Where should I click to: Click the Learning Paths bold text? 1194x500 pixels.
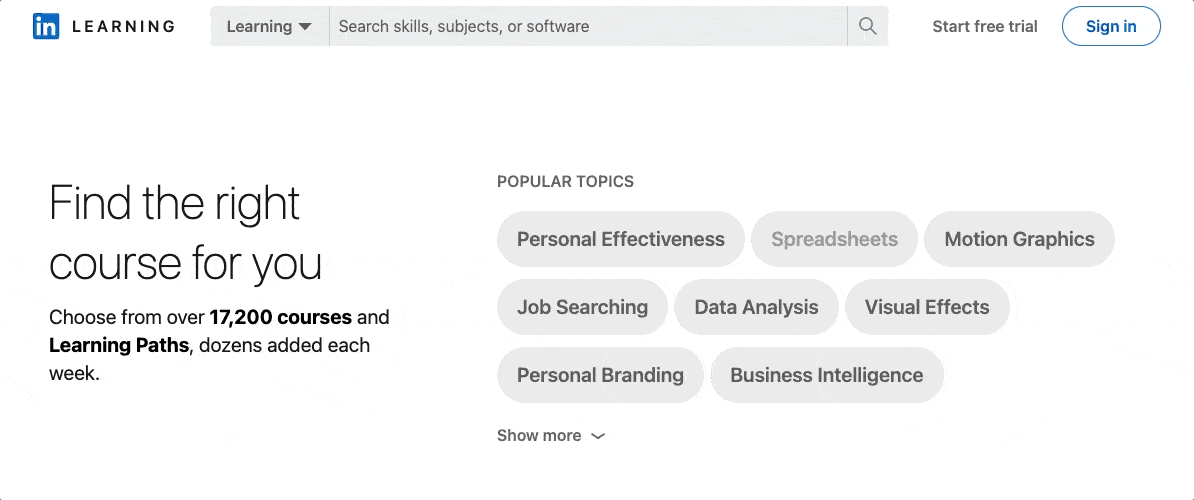tap(118, 346)
